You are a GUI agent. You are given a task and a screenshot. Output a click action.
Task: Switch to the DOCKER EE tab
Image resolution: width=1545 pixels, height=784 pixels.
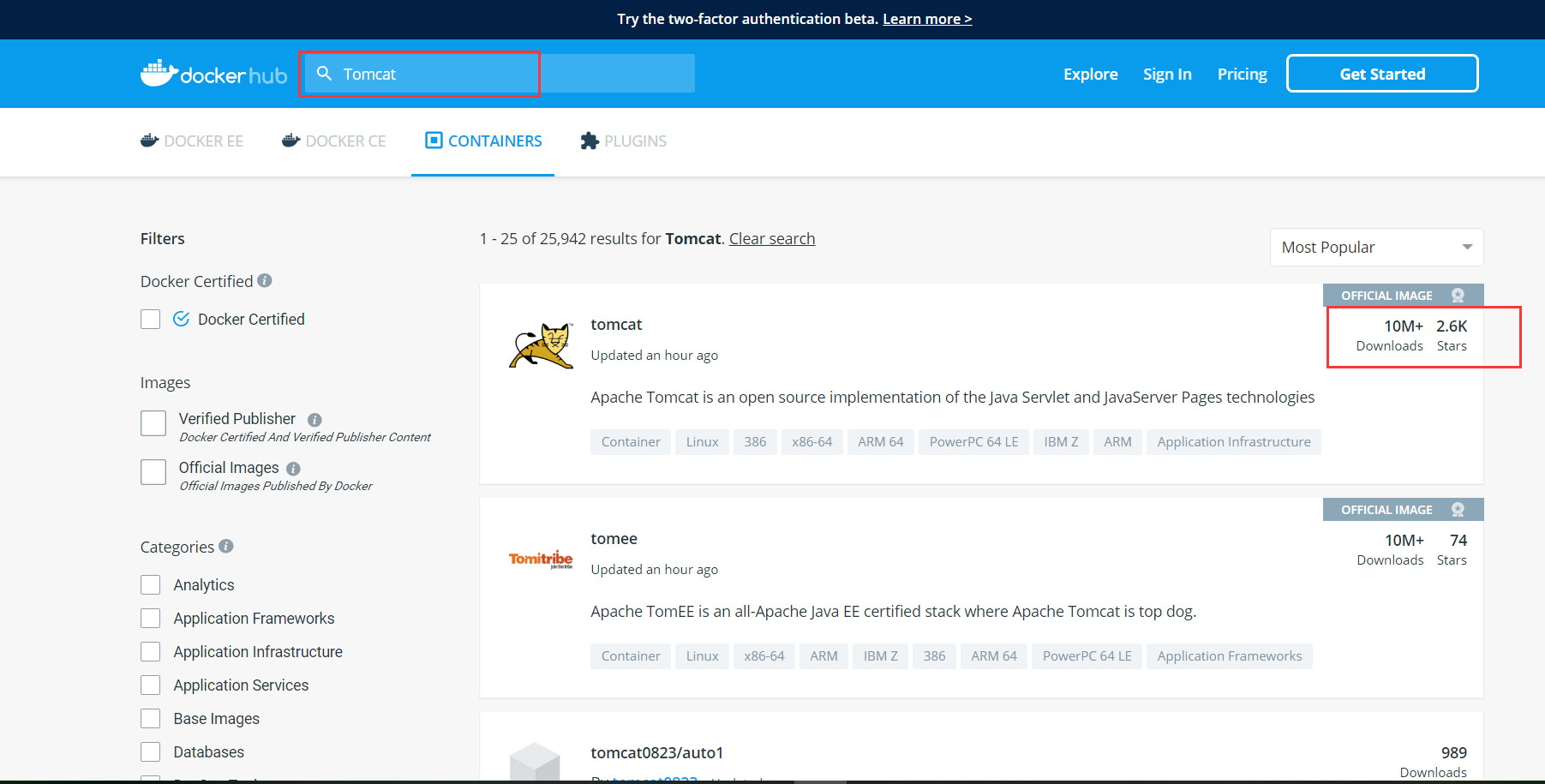(x=192, y=141)
